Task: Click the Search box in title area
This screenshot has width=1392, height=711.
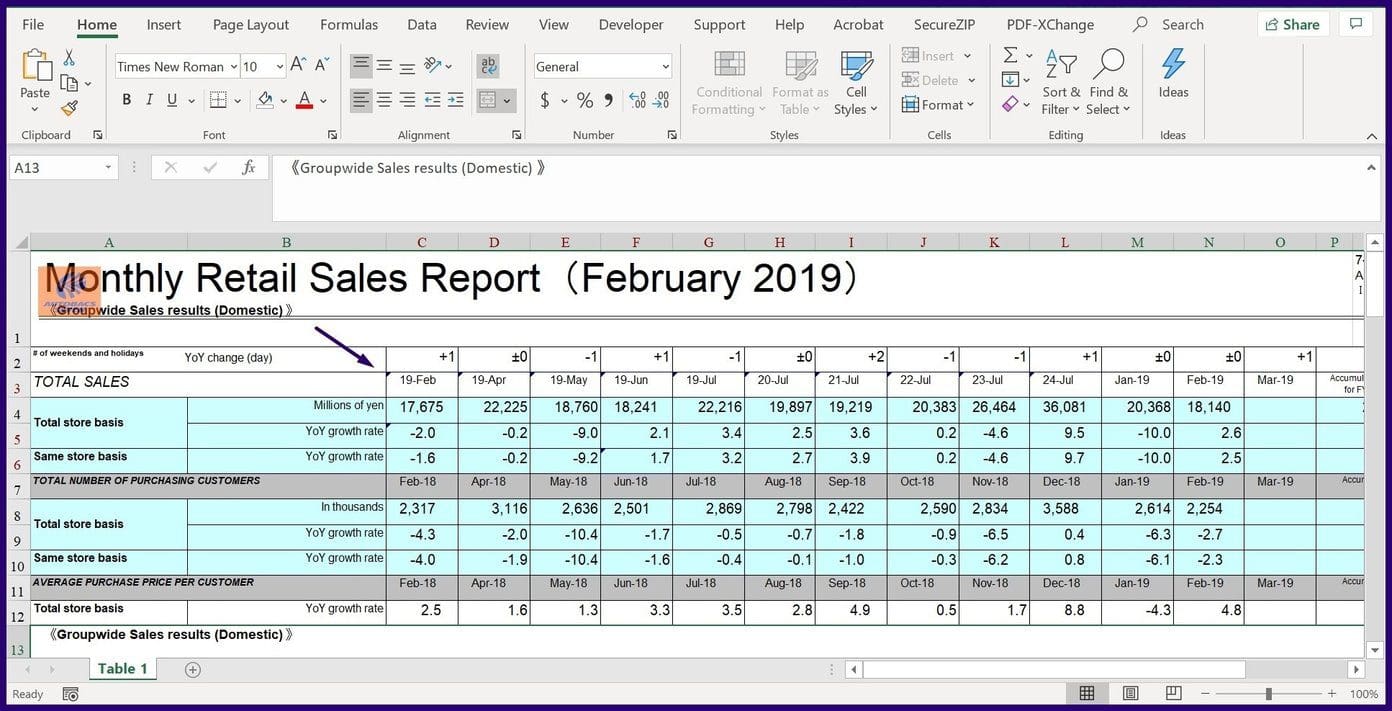Action: [1170, 24]
